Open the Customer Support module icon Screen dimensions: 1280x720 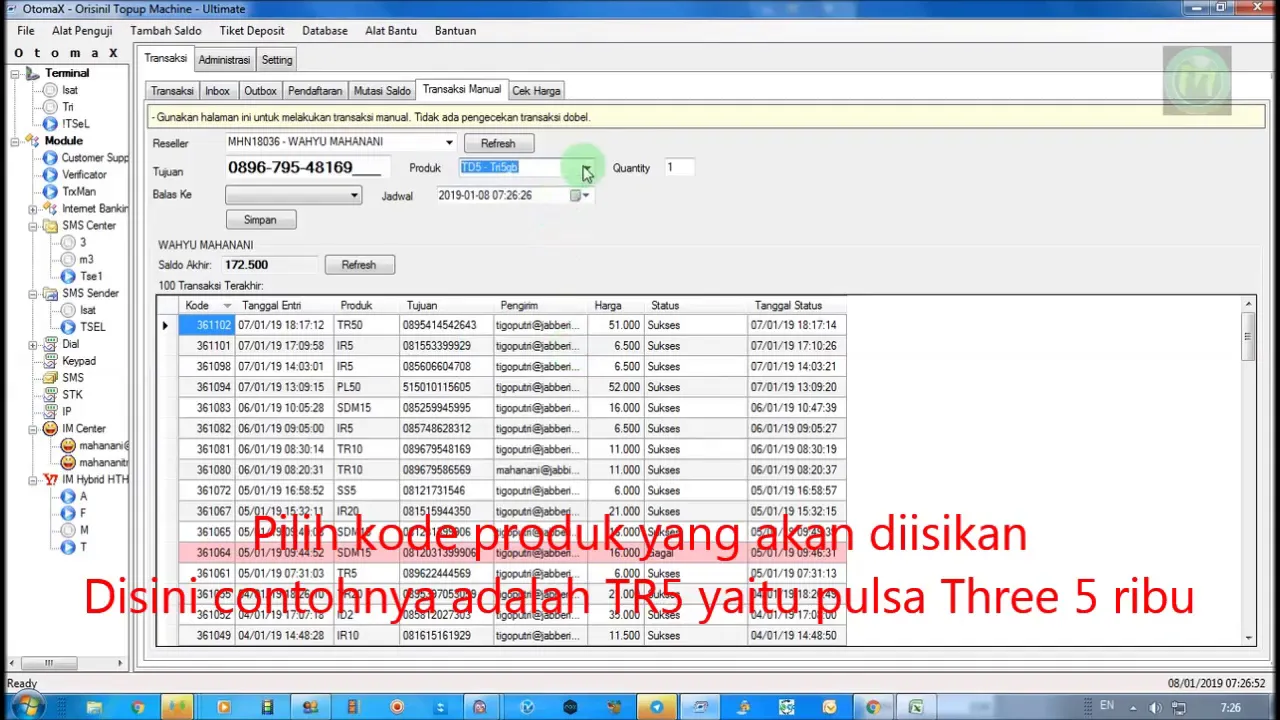click(x=51, y=158)
